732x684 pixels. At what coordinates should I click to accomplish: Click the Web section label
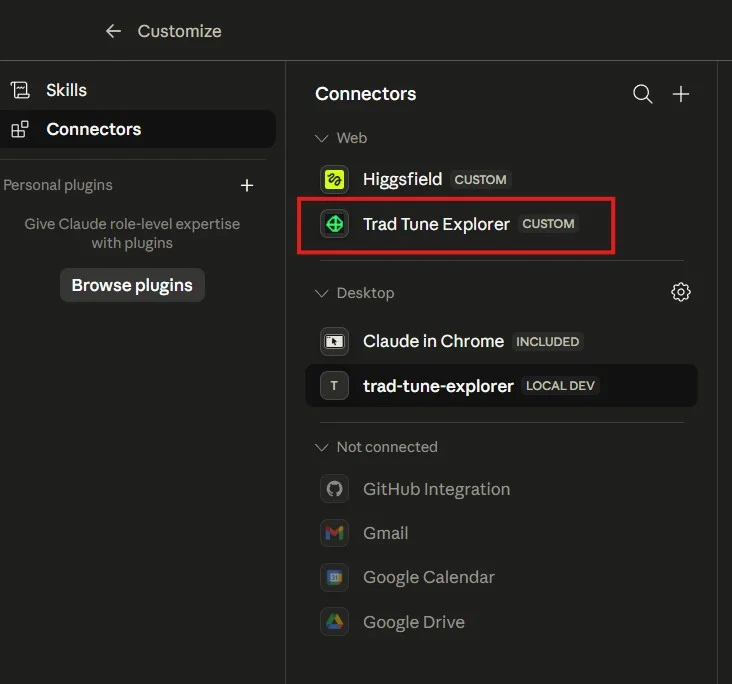click(352, 138)
